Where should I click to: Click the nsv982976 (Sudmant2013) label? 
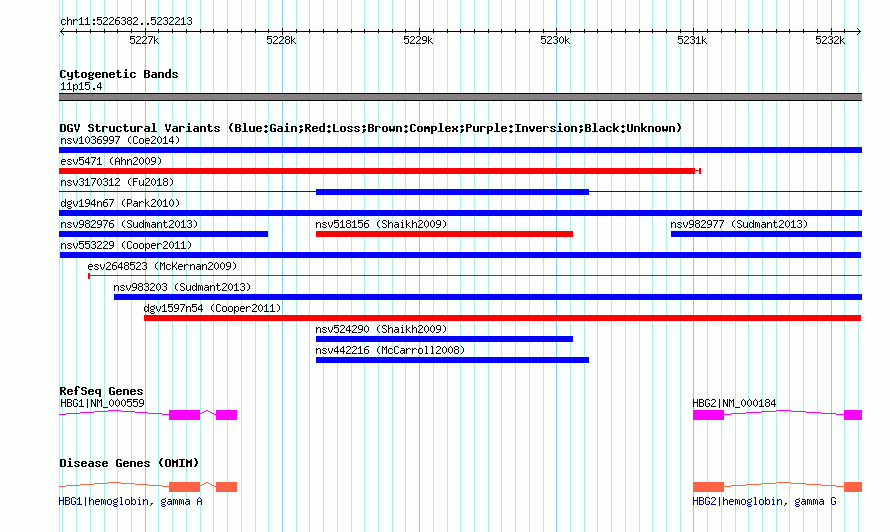click(129, 224)
